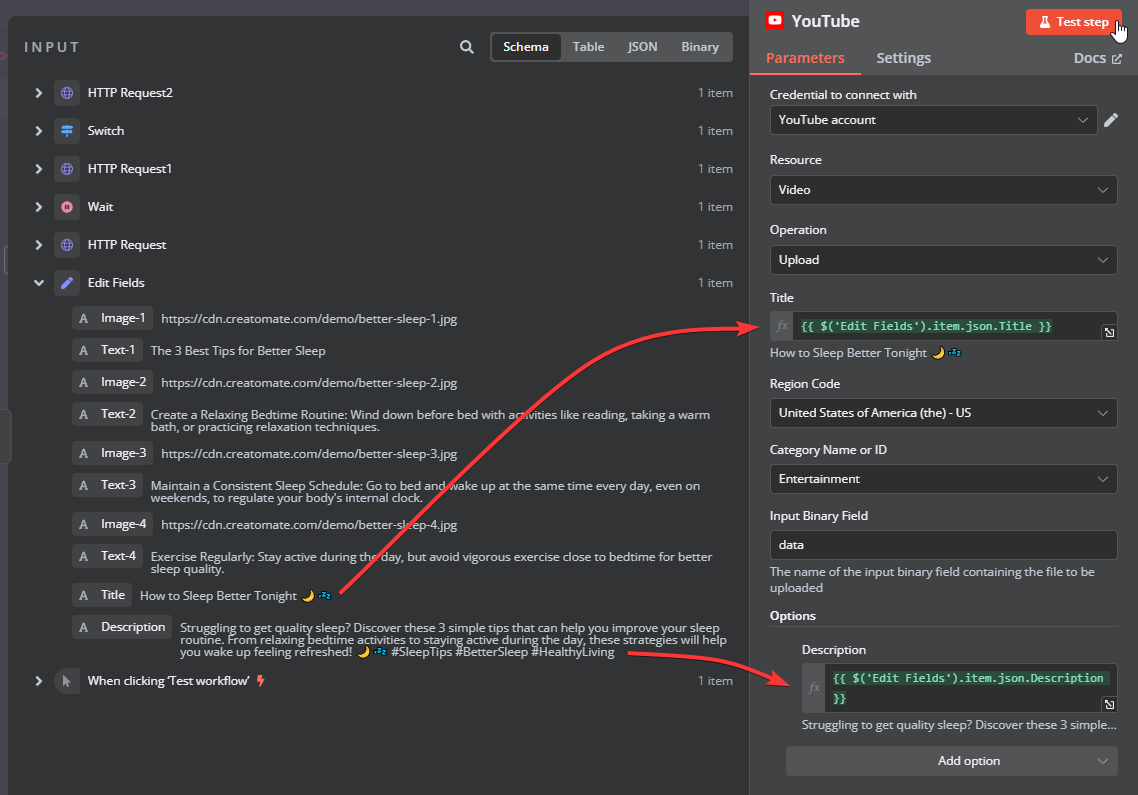
Task: Open the Category dropdown showing Entertainment
Action: click(943, 479)
